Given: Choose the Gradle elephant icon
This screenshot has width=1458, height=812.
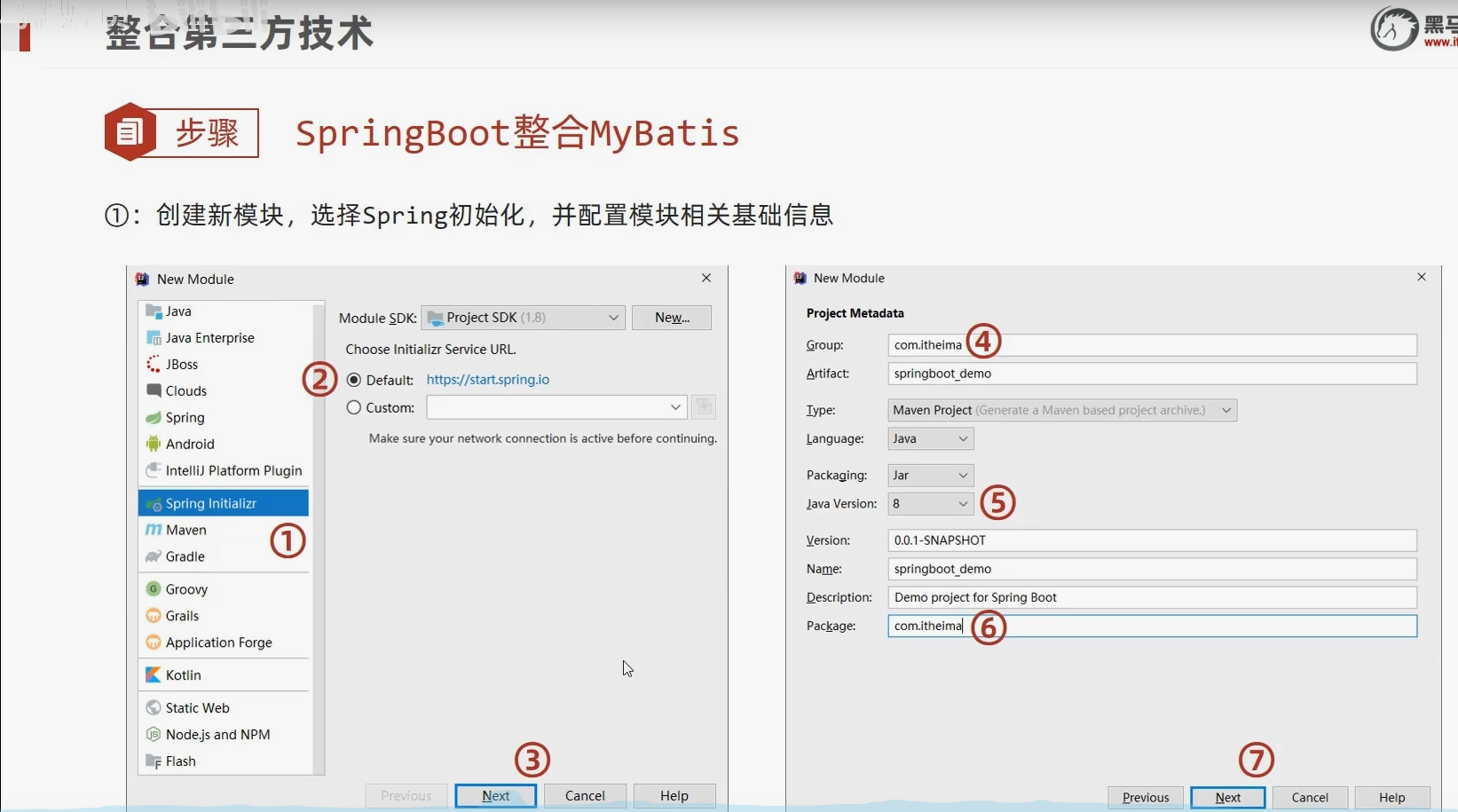Looking at the screenshot, I should tap(154, 556).
